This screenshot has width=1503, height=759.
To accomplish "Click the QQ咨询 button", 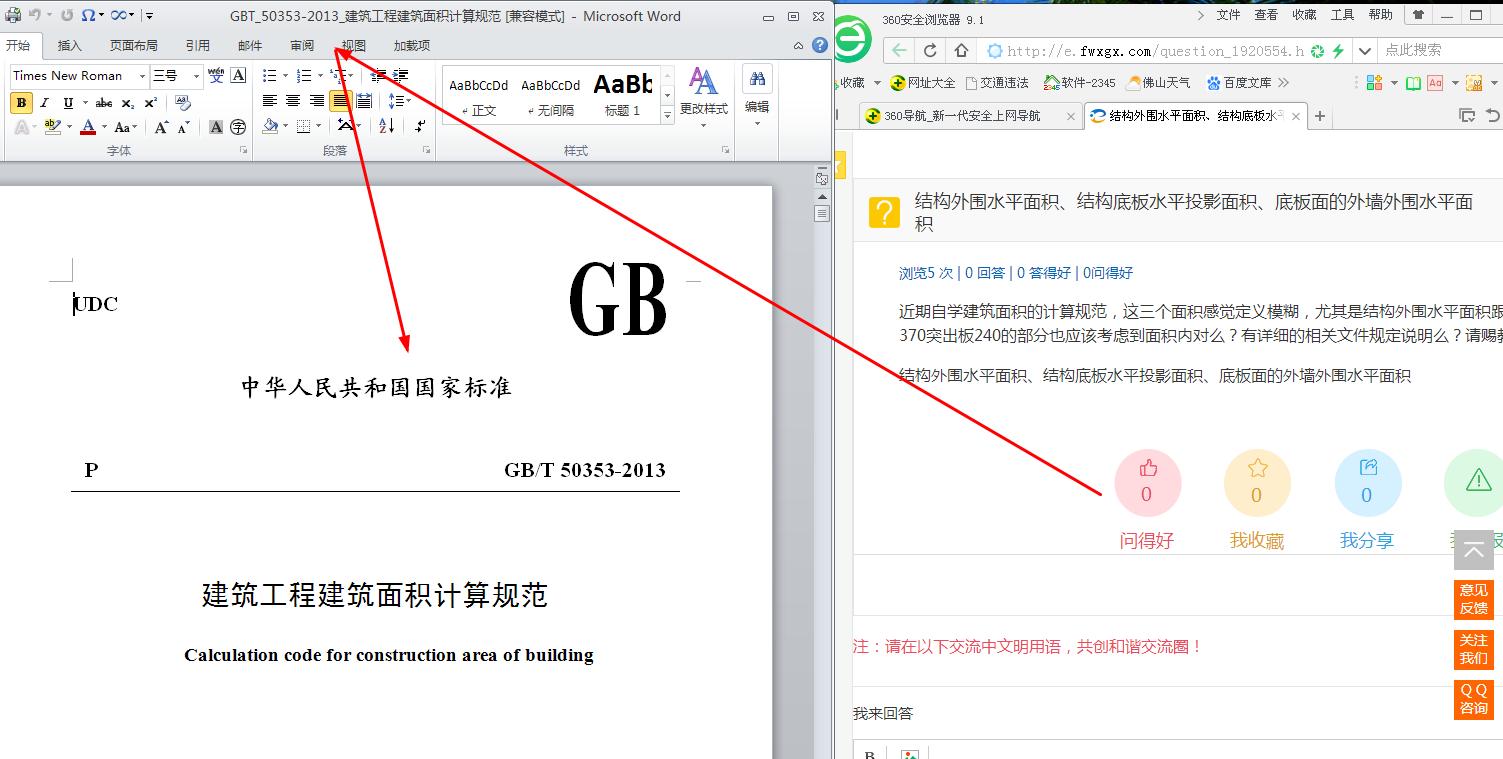I will coord(1474,699).
